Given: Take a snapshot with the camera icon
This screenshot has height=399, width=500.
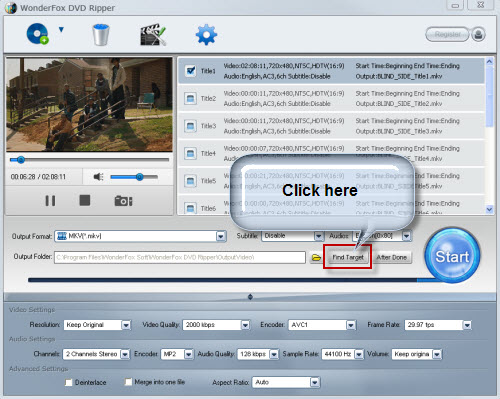Looking at the screenshot, I should pyautogui.click(x=123, y=201).
